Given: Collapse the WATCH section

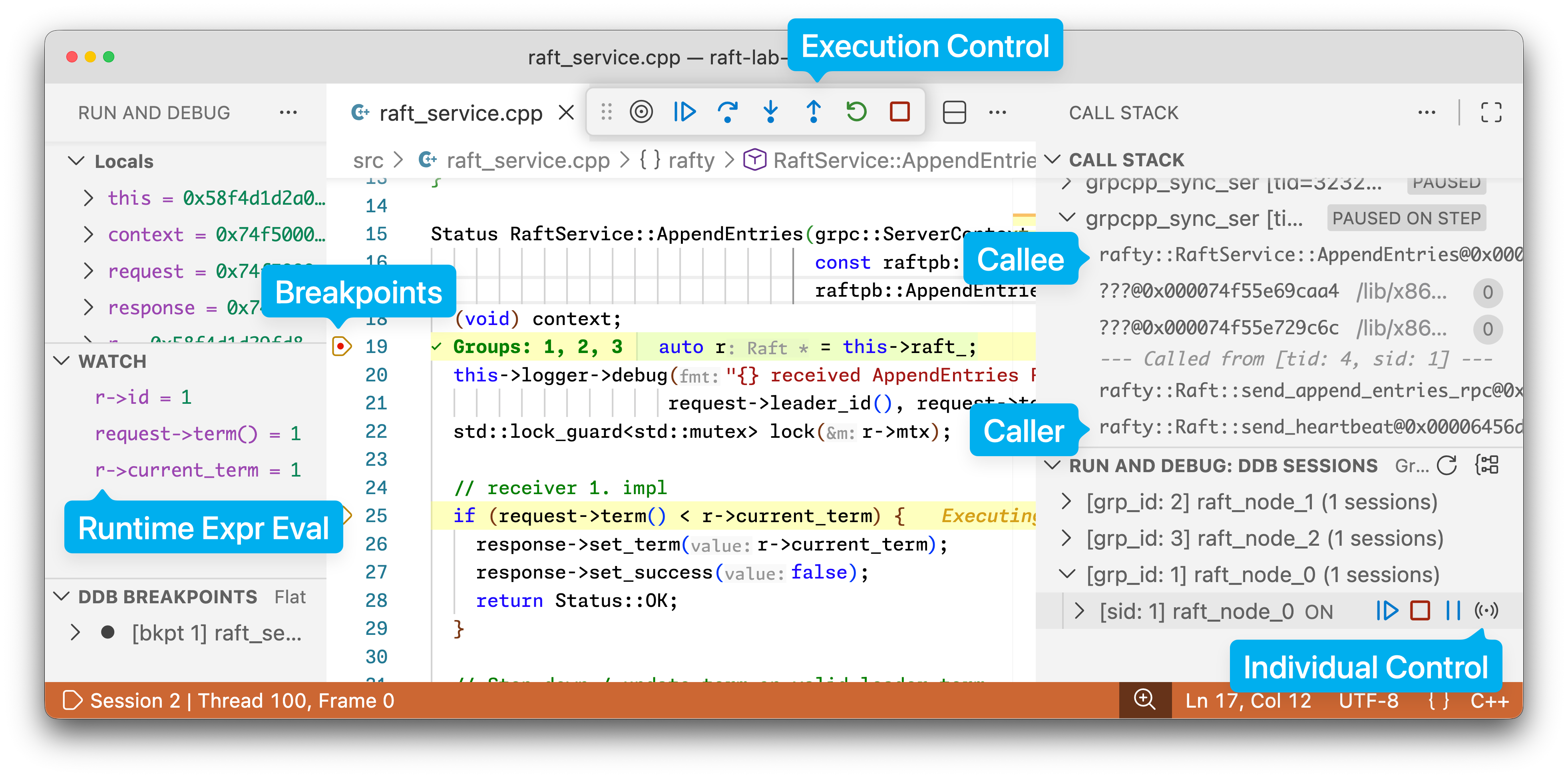Looking at the screenshot, I should tap(62, 361).
